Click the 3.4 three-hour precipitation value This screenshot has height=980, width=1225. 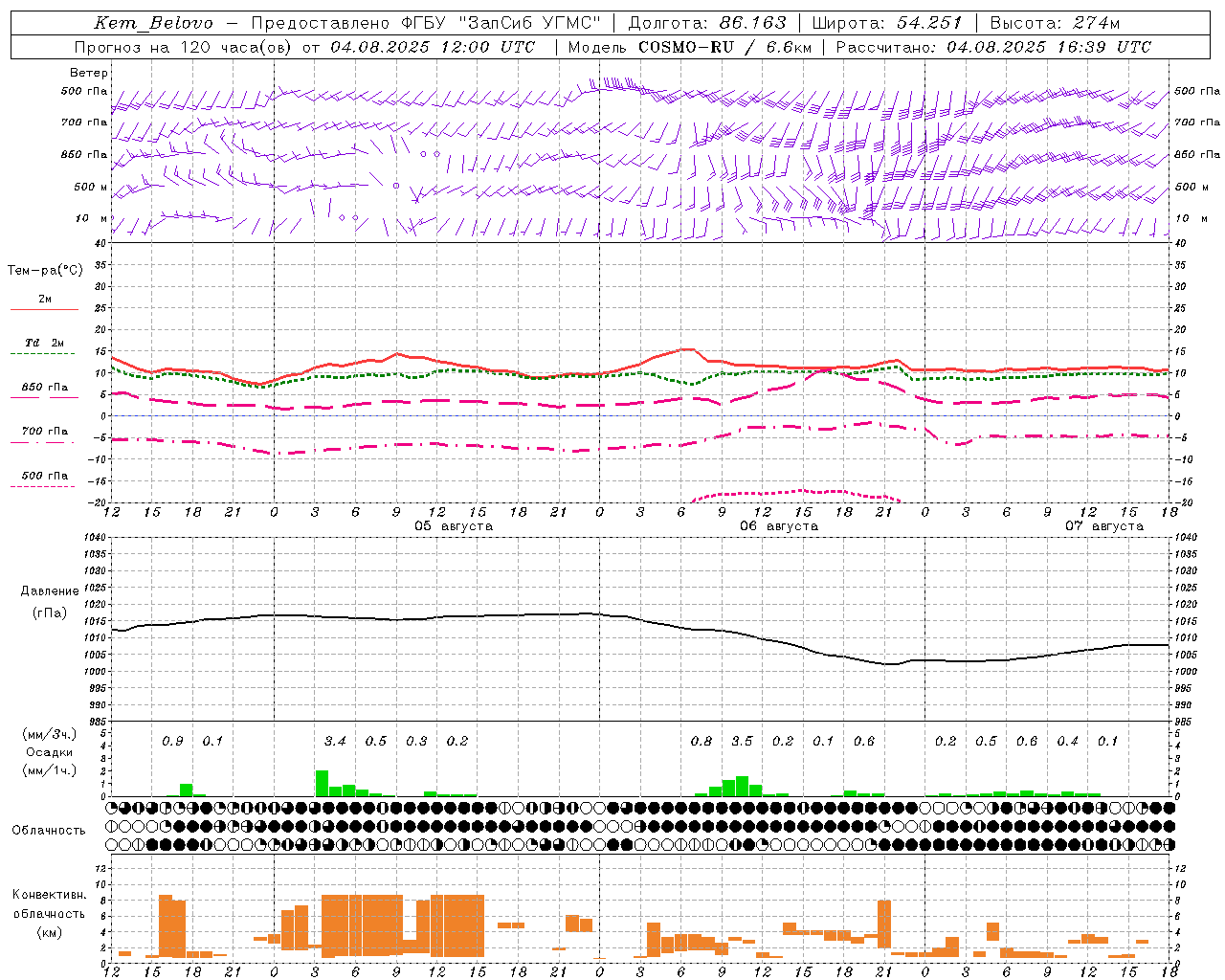pos(335,742)
